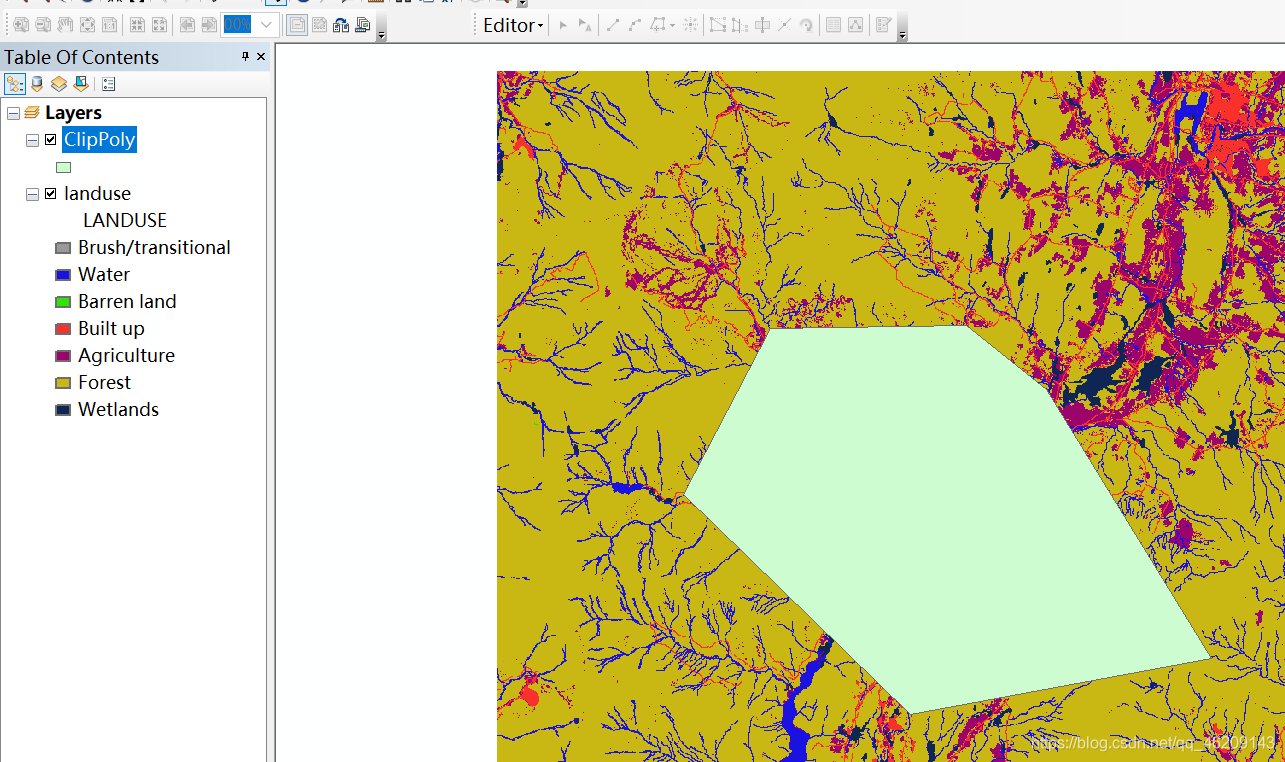The height and width of the screenshot is (762, 1285).
Task: Click the Barren land green swatch
Action: (x=63, y=302)
